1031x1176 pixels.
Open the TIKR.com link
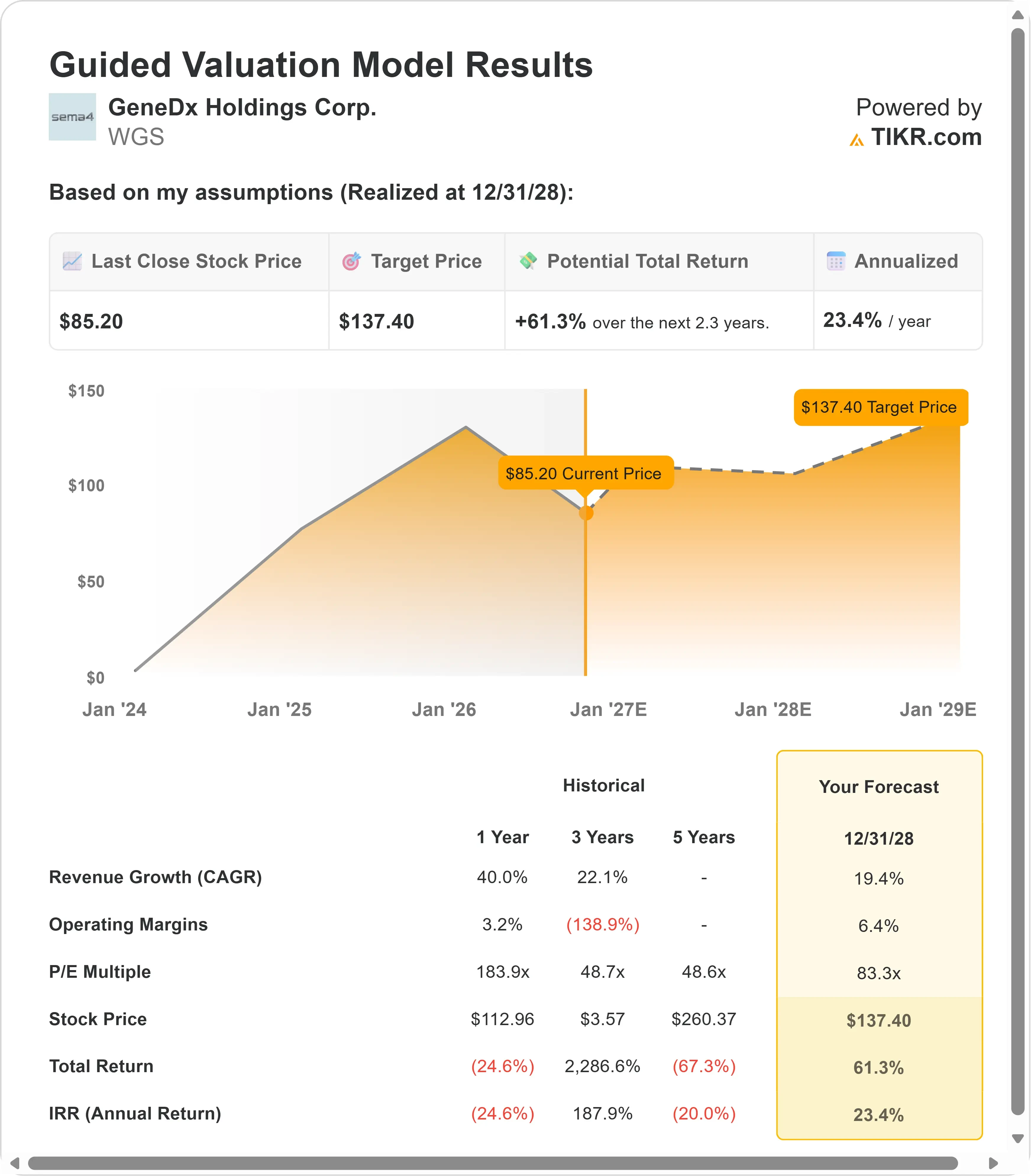point(926,137)
